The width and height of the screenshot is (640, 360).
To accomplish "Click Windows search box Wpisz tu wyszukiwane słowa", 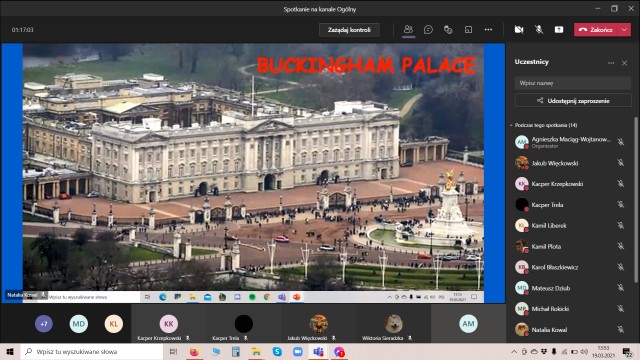I will point(92,351).
